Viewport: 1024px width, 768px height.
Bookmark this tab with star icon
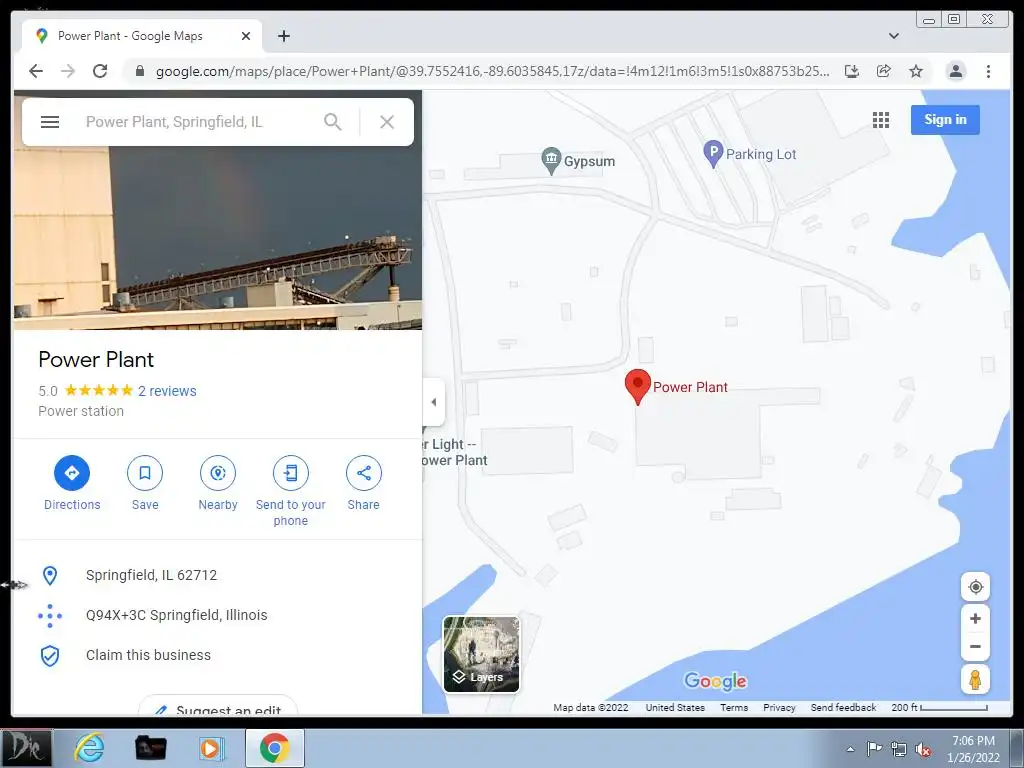pyautogui.click(x=916, y=71)
